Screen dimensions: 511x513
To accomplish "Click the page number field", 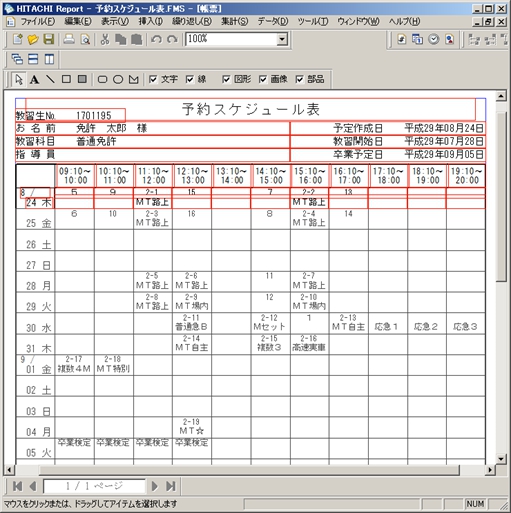I will click(94, 486).
